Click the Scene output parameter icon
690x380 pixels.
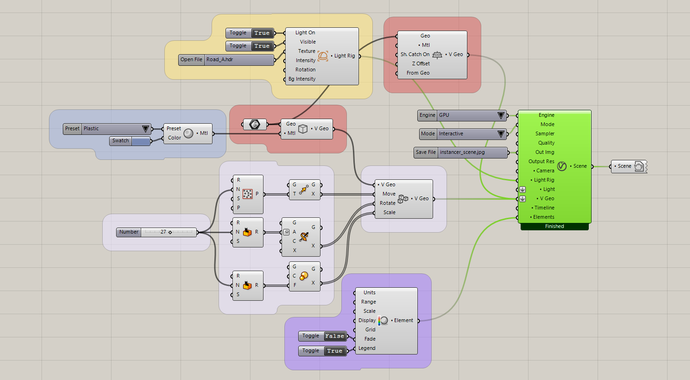(639, 166)
